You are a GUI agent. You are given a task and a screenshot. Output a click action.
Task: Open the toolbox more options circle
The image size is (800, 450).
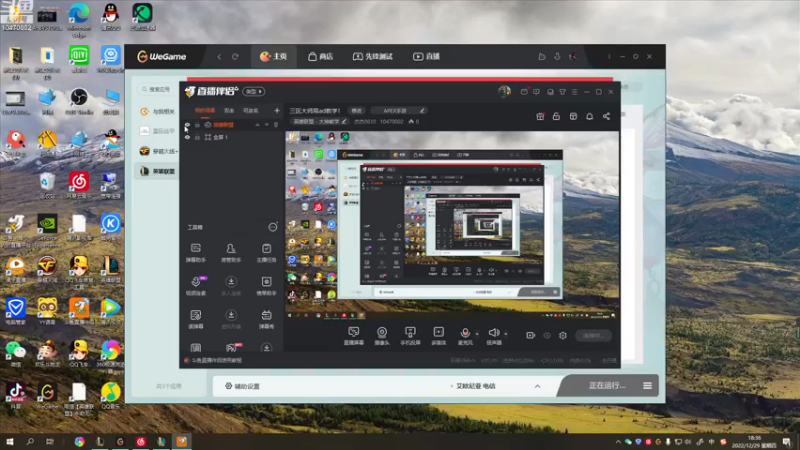pyautogui.click(x=273, y=227)
